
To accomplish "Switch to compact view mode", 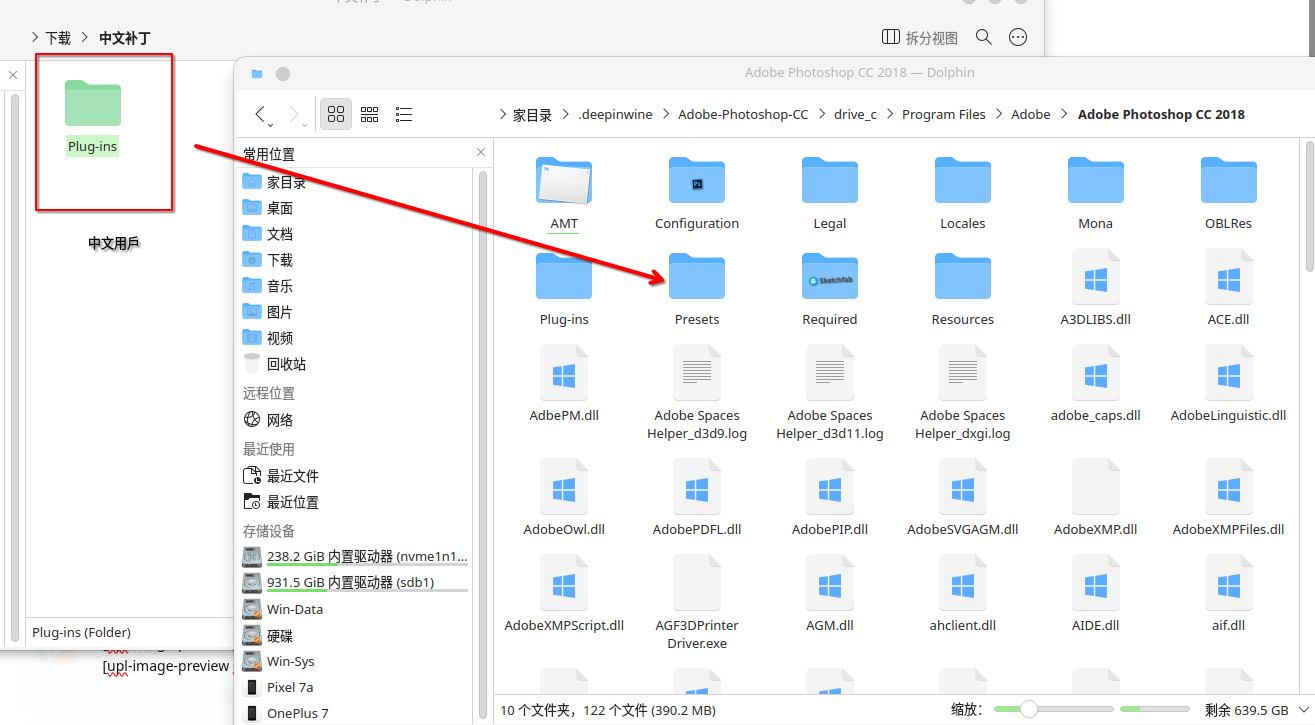I will pos(370,114).
